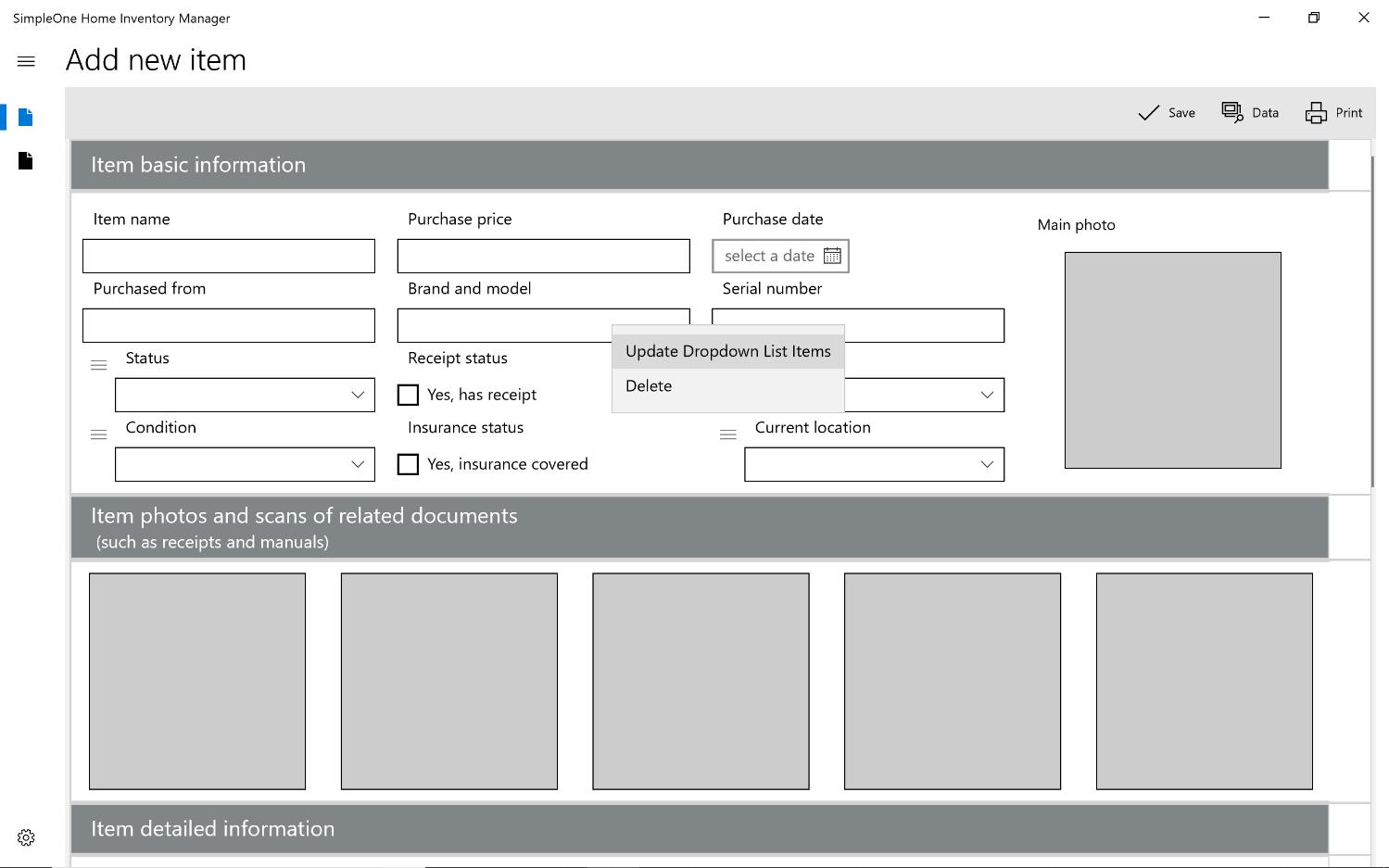
Task: Click the fifth item photo placeholder
Action: tap(1205, 681)
